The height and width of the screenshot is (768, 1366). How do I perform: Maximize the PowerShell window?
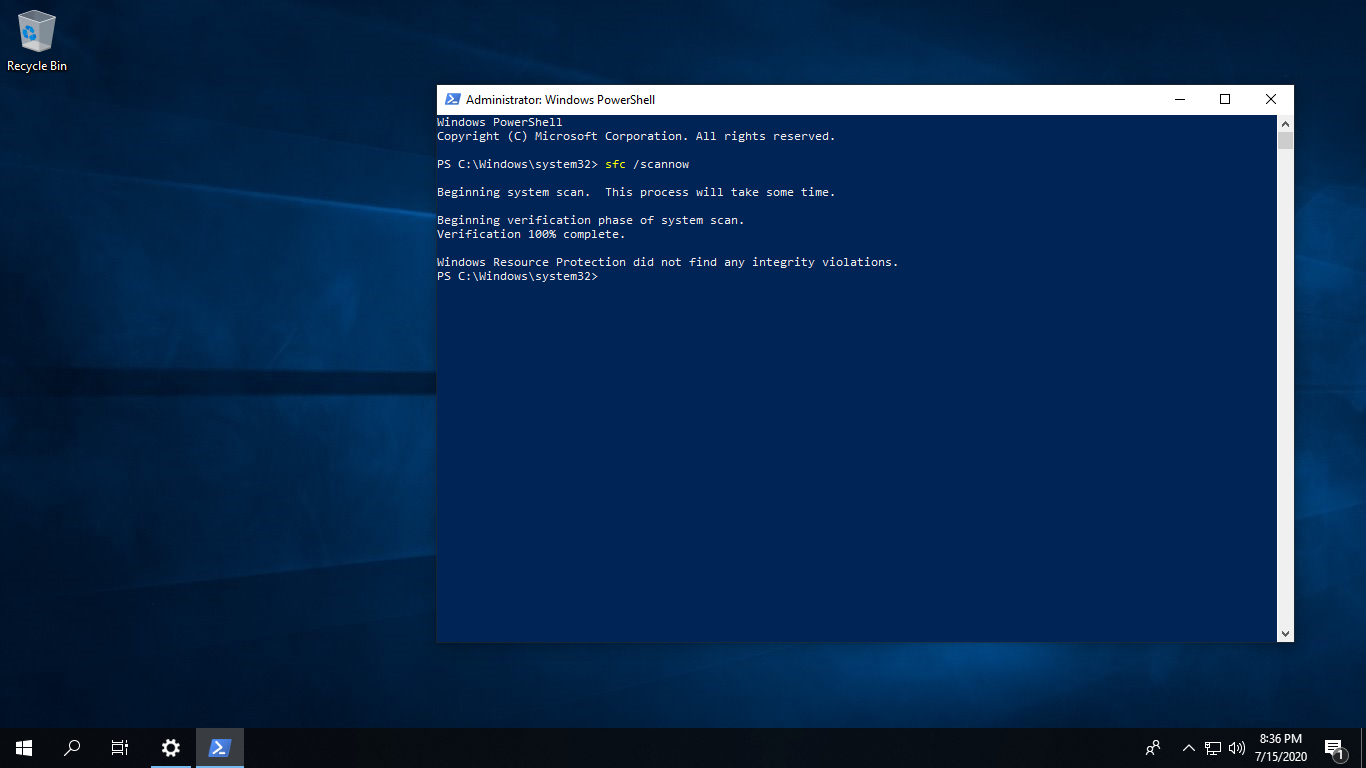[1225, 100]
